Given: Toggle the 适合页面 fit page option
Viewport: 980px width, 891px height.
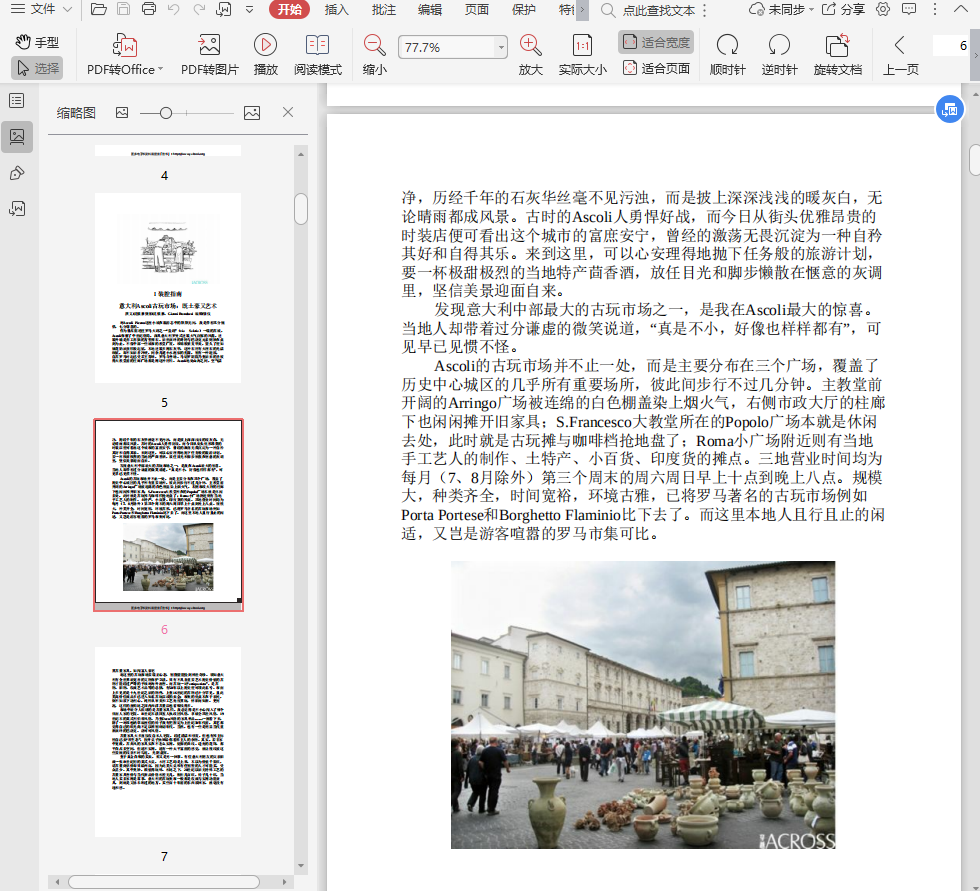Looking at the screenshot, I should 656,68.
